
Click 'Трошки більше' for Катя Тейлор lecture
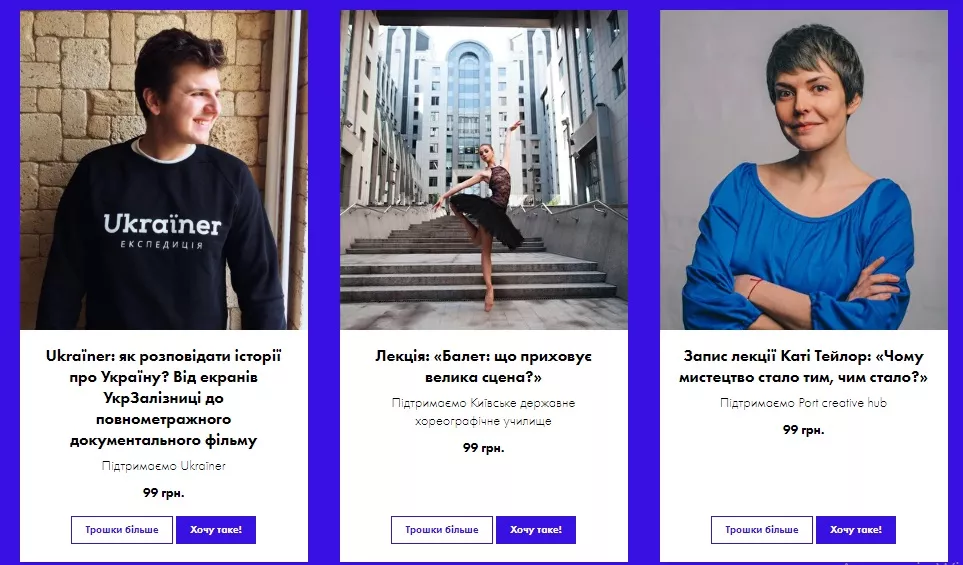tap(762, 530)
